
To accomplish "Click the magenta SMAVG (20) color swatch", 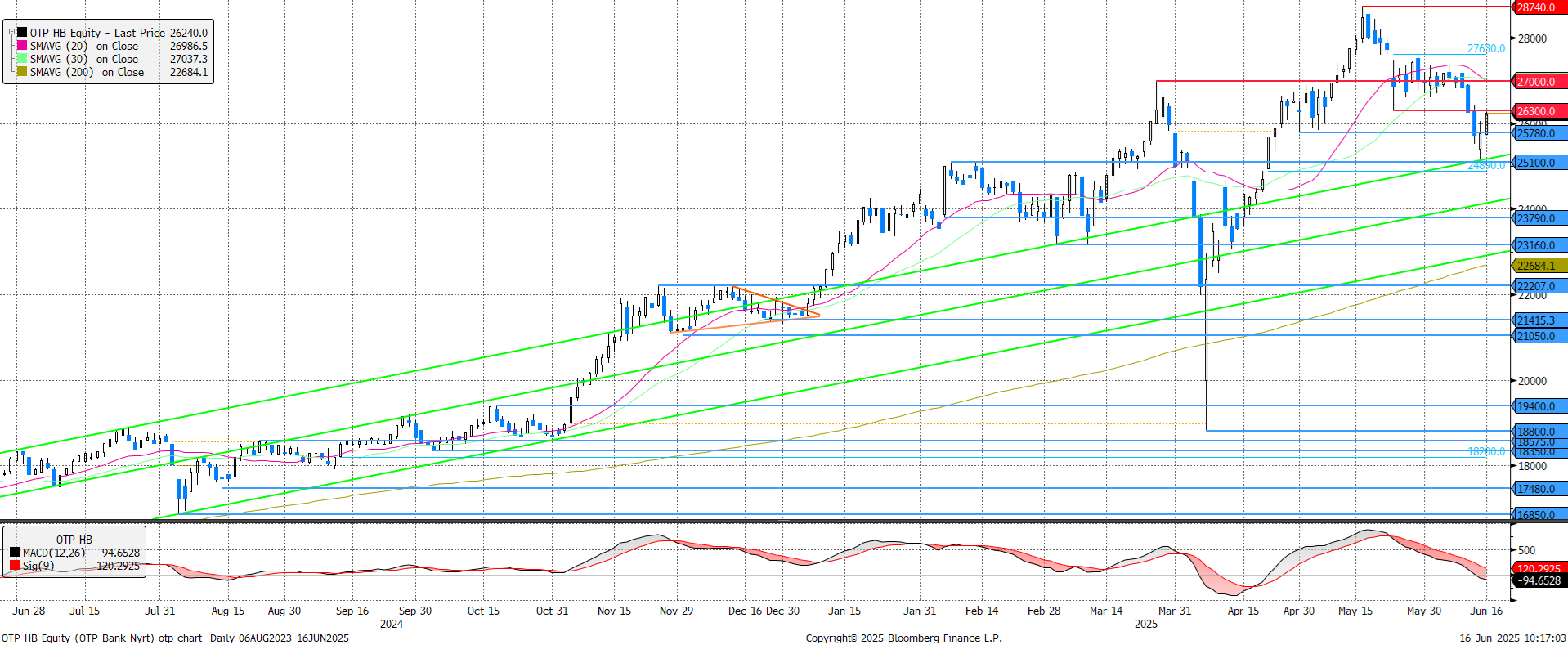I will (22, 46).
